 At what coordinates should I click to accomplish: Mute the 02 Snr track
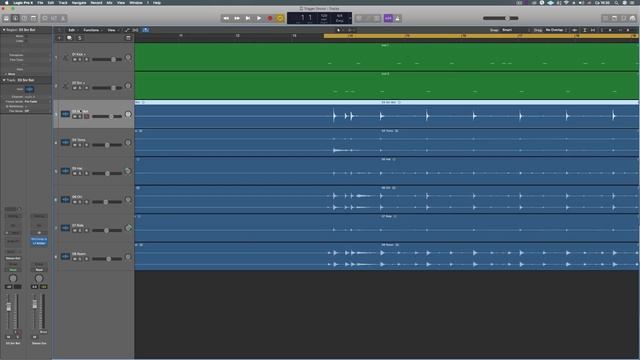75,88
